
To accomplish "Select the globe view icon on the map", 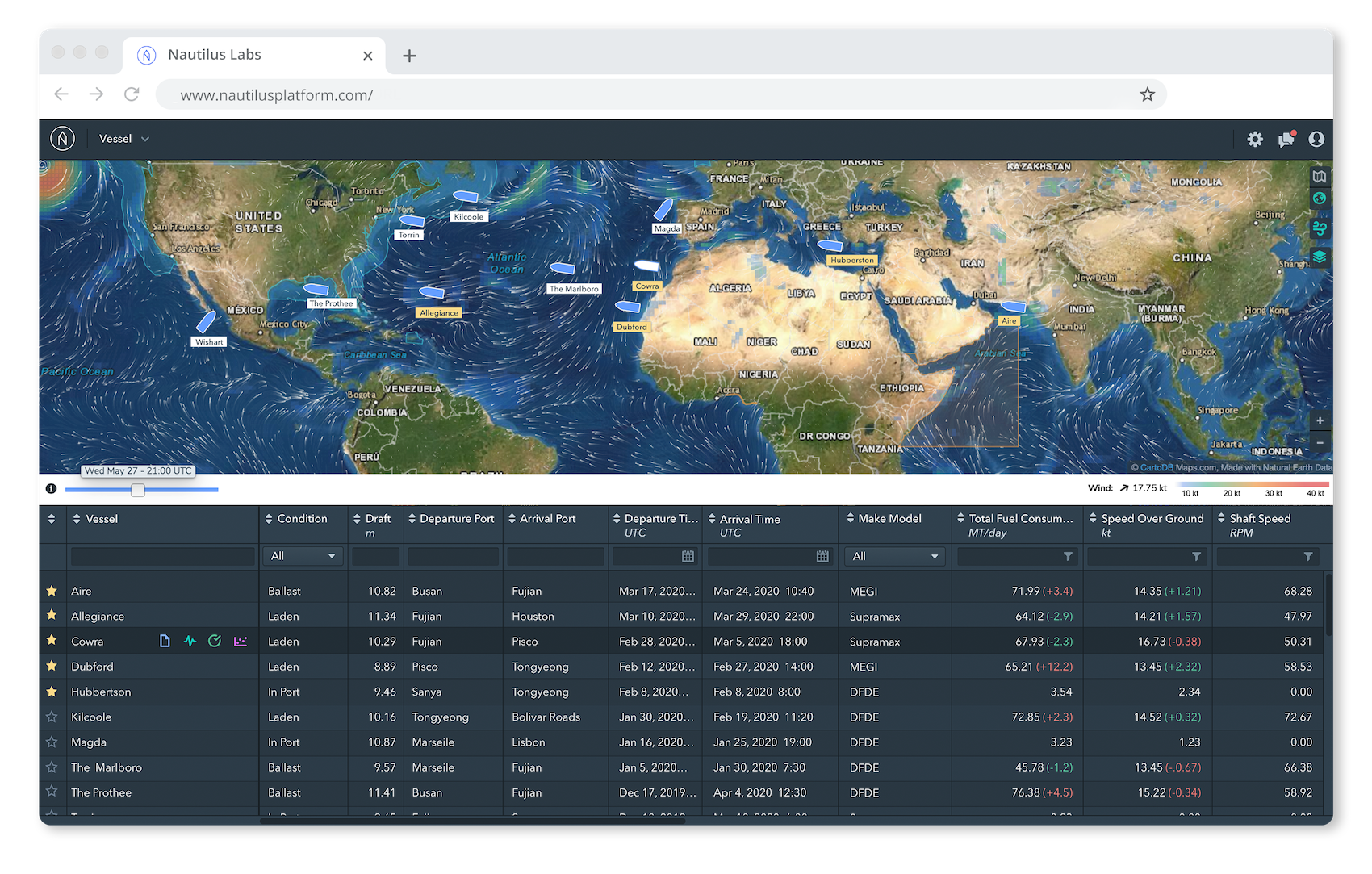I will pyautogui.click(x=1320, y=199).
